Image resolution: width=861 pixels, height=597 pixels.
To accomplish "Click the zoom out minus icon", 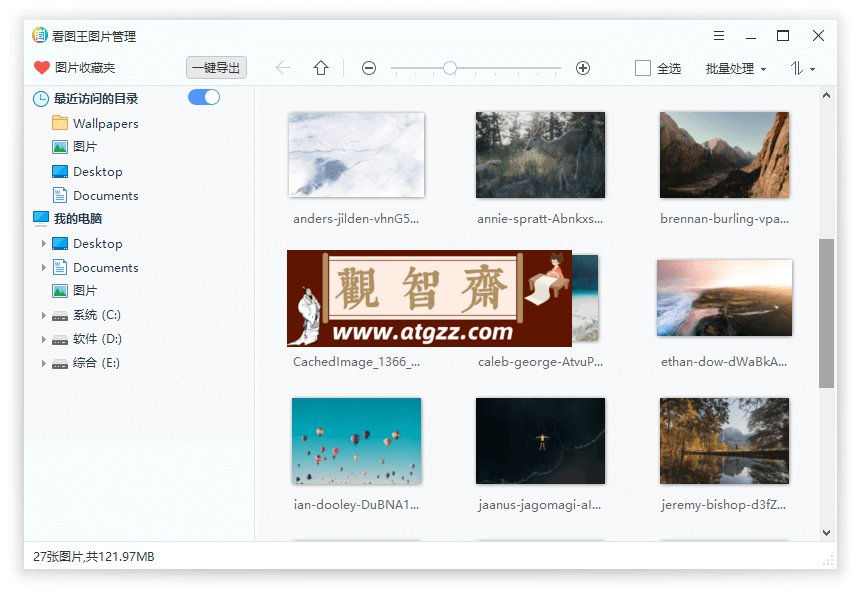I will click(x=369, y=68).
